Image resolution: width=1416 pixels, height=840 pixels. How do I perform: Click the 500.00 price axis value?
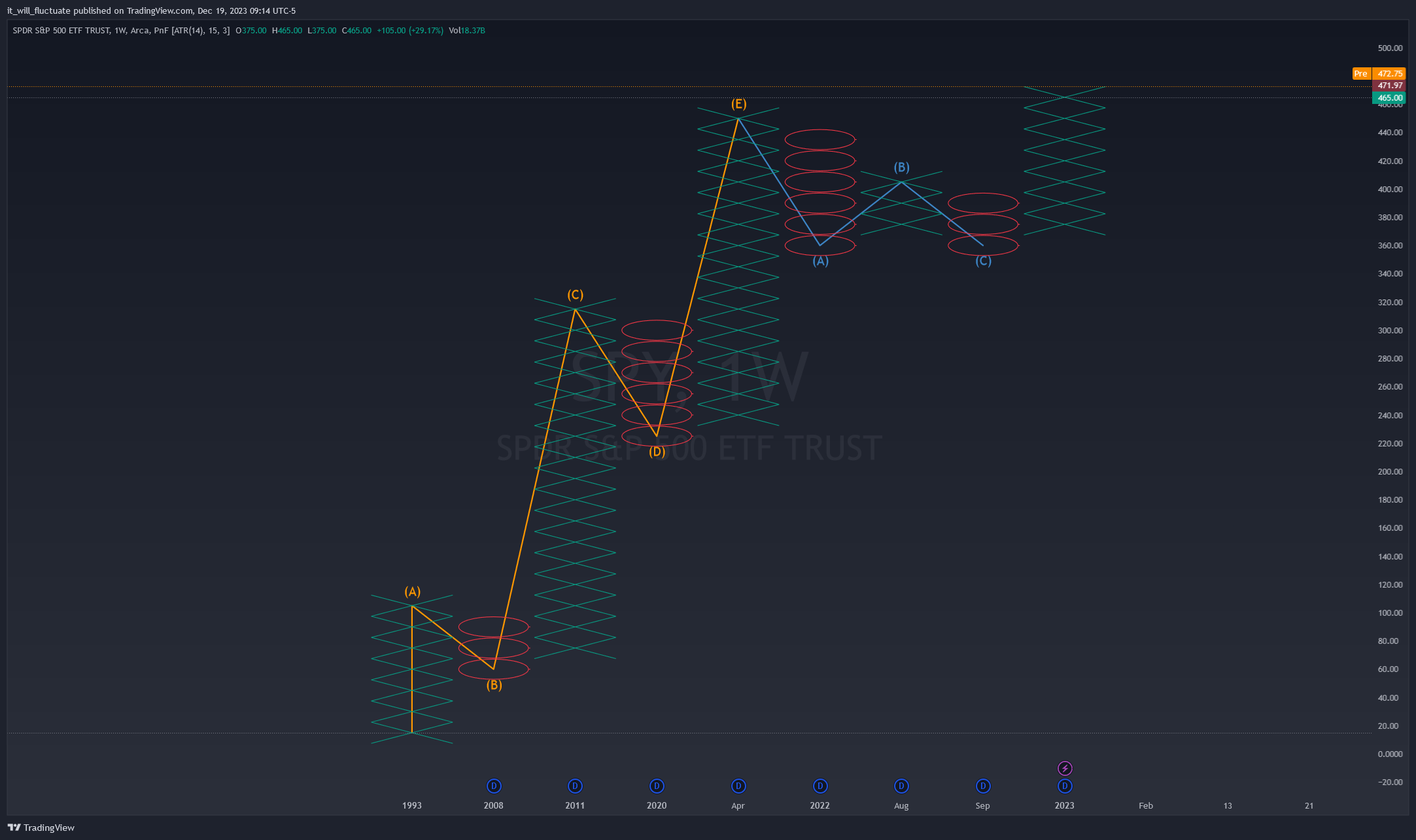click(x=1390, y=48)
